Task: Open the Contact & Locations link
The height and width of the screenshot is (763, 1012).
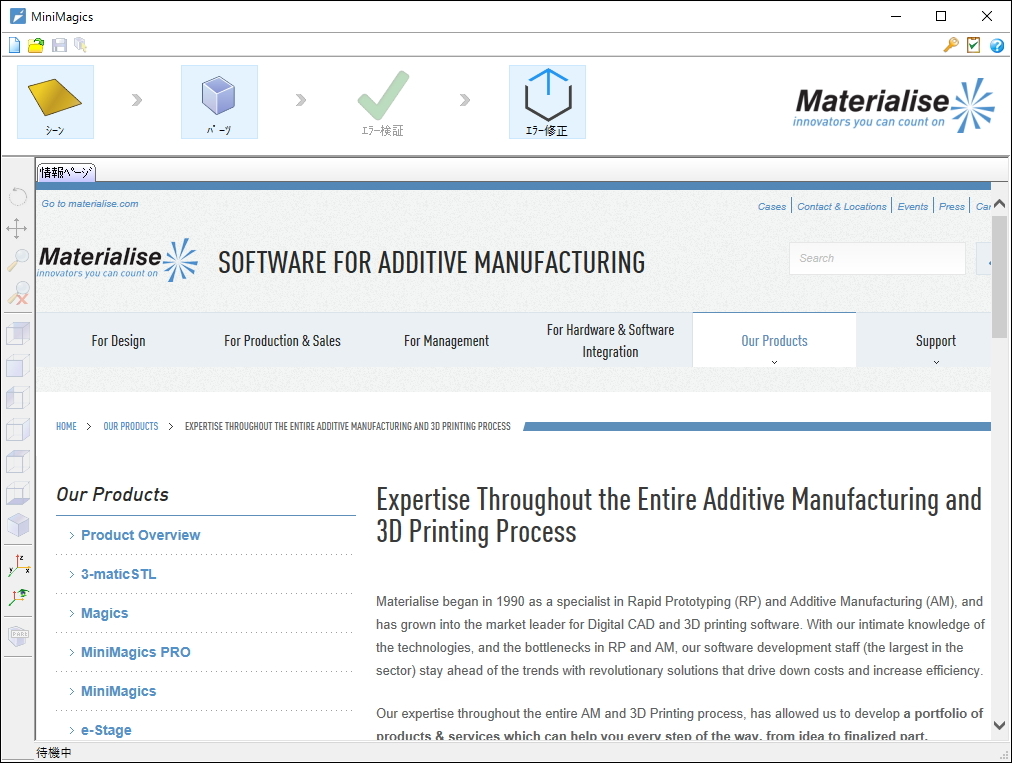Action: point(842,207)
